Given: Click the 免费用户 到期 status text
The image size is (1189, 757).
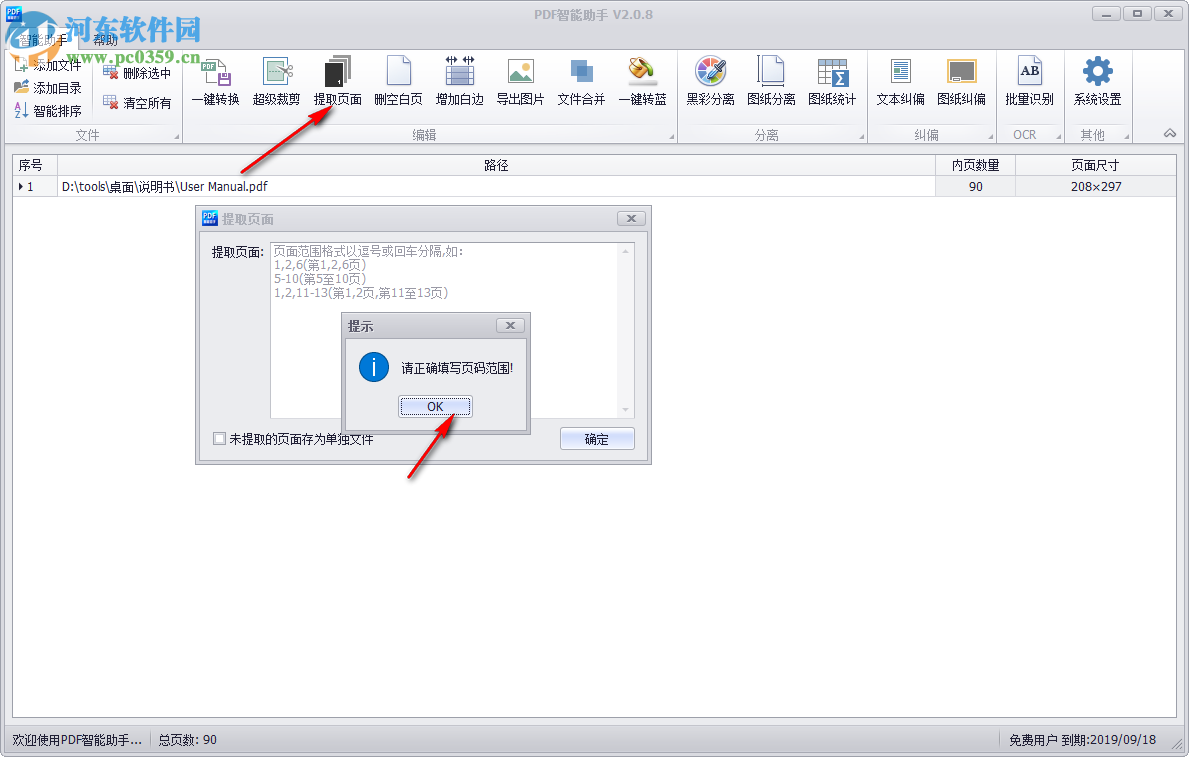Looking at the screenshot, I should point(1082,740).
